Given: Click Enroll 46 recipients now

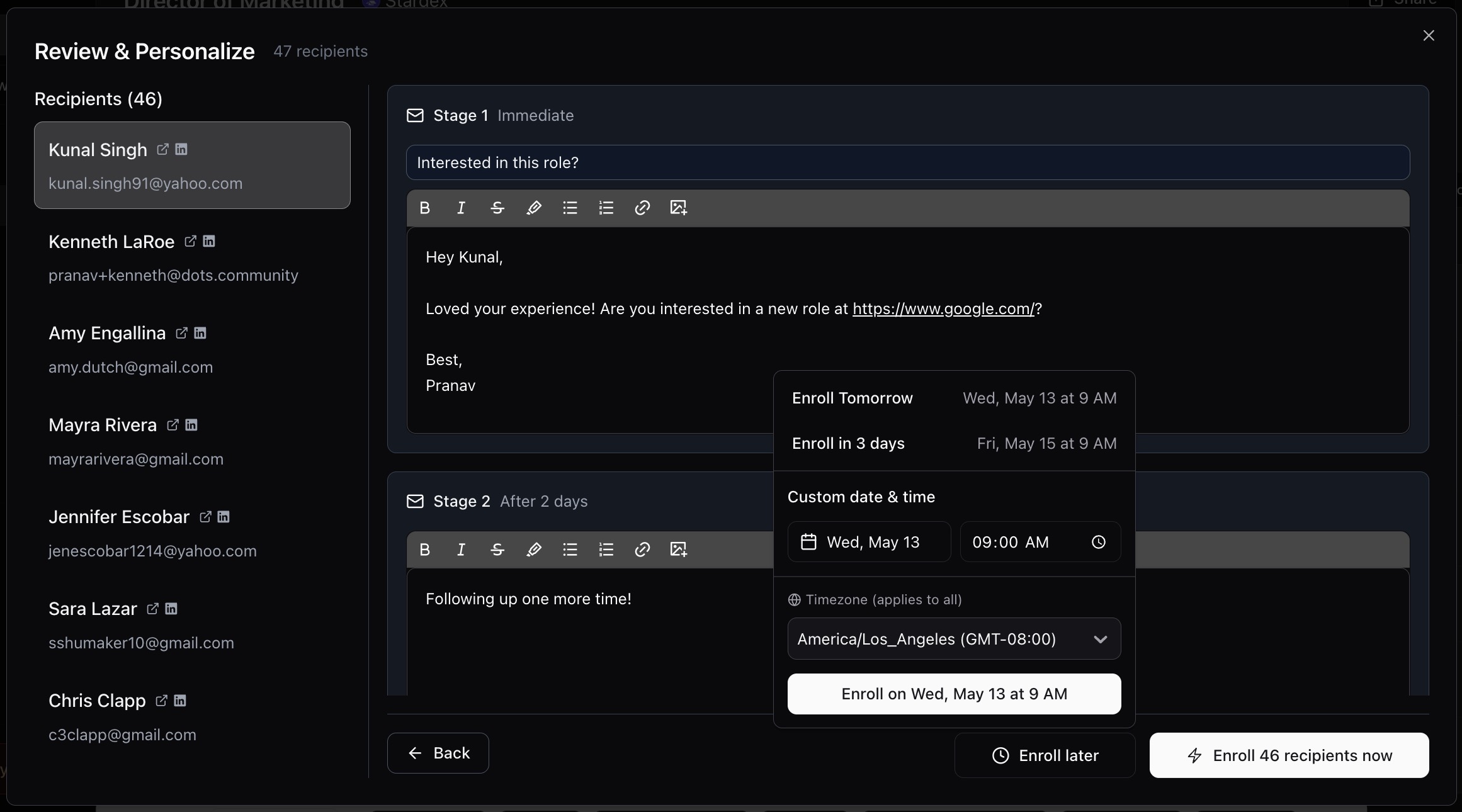Looking at the screenshot, I should coord(1289,755).
